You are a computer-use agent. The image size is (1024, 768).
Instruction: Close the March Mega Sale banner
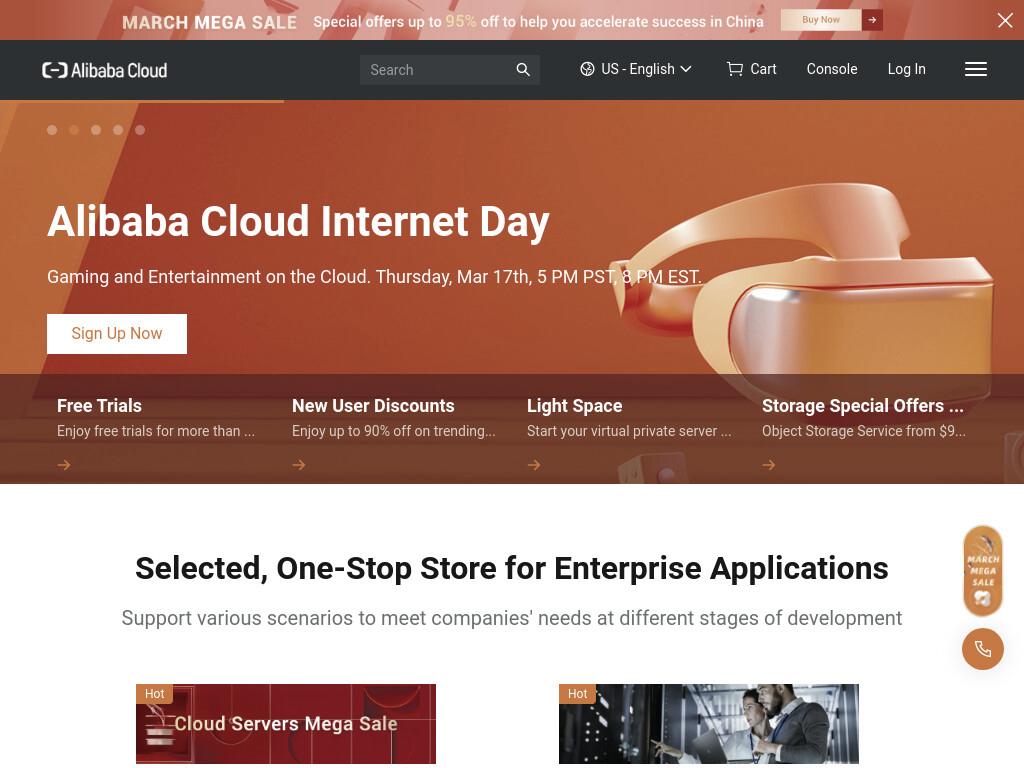pyautogui.click(x=1005, y=20)
